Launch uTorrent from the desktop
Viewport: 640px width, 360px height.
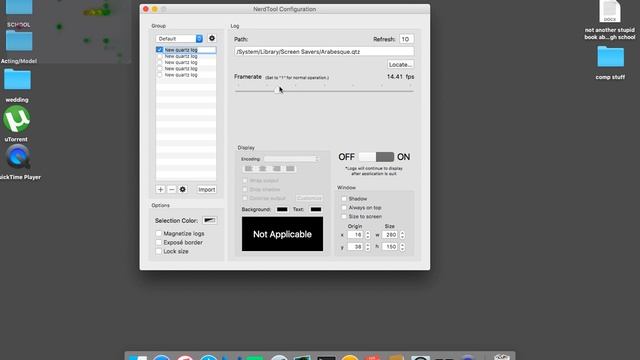16,119
